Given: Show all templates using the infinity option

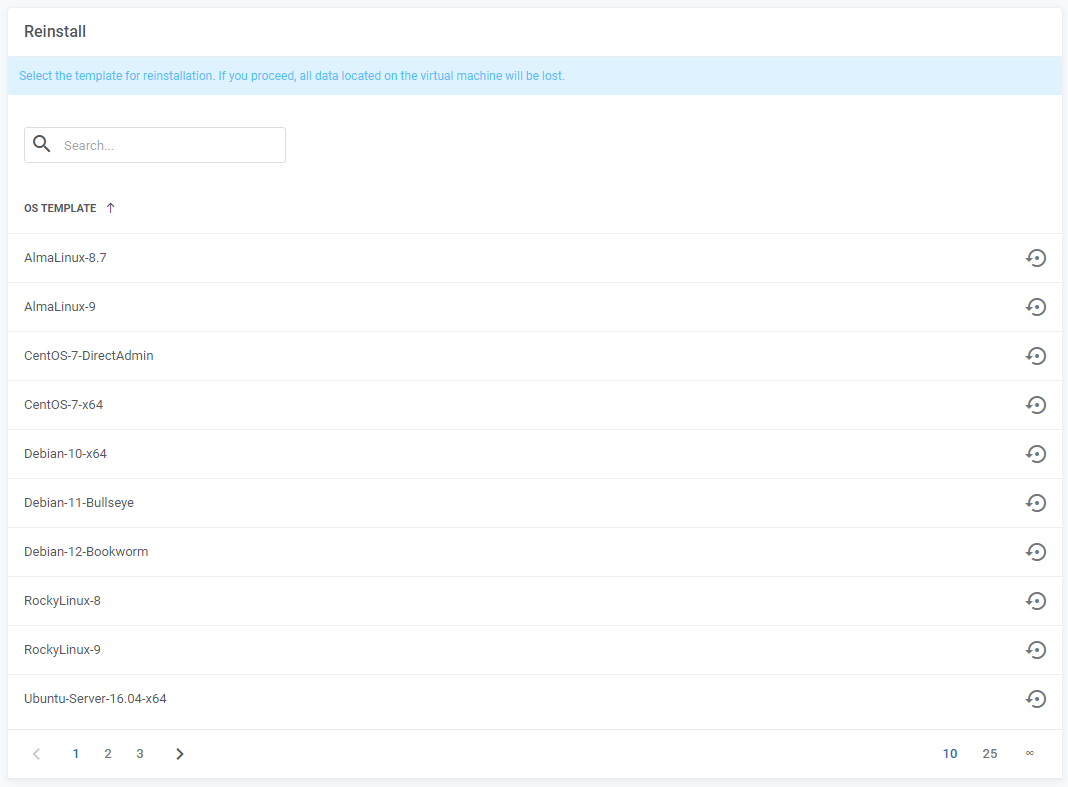Looking at the screenshot, I should (1029, 753).
